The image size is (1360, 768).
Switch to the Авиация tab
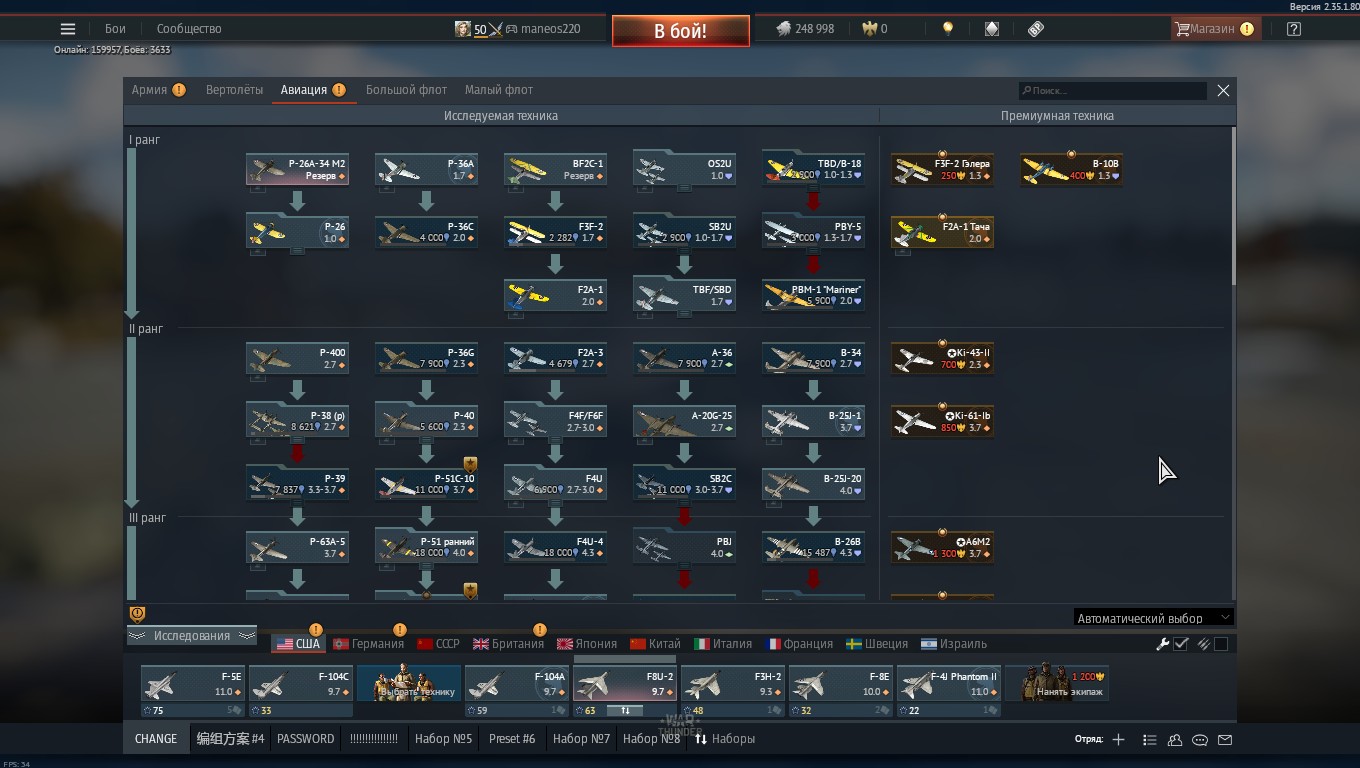point(313,90)
